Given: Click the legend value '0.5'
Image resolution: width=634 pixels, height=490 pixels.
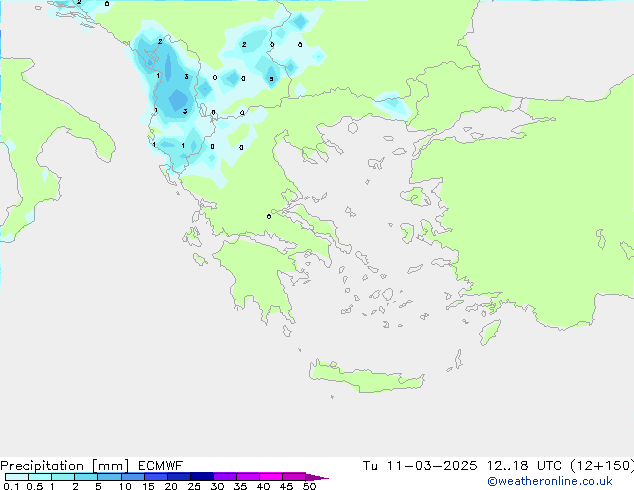Looking at the screenshot, I should coord(35,486).
